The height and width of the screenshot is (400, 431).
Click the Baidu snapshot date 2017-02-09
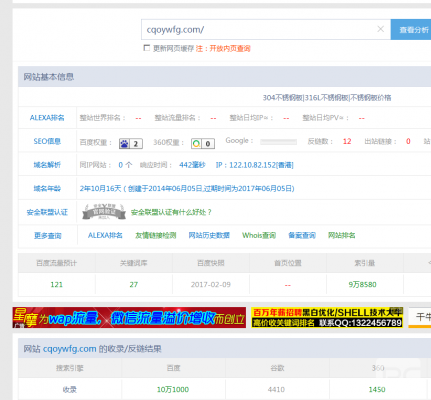[211, 284]
